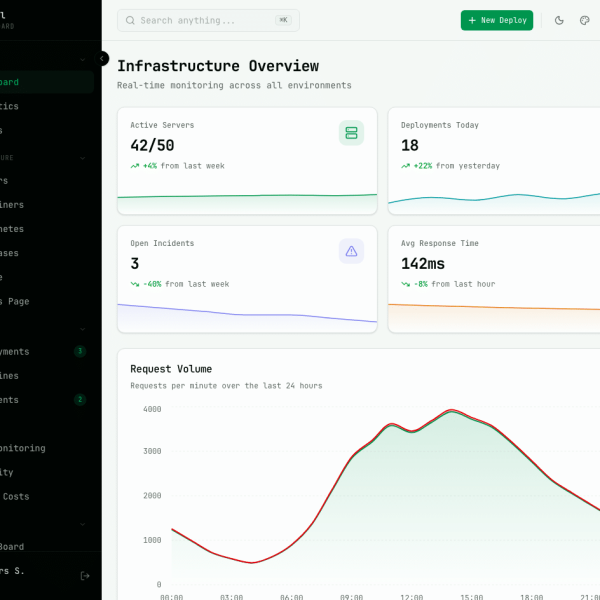
Task: Collapse the first sidebar section chevron
Action: click(82, 60)
